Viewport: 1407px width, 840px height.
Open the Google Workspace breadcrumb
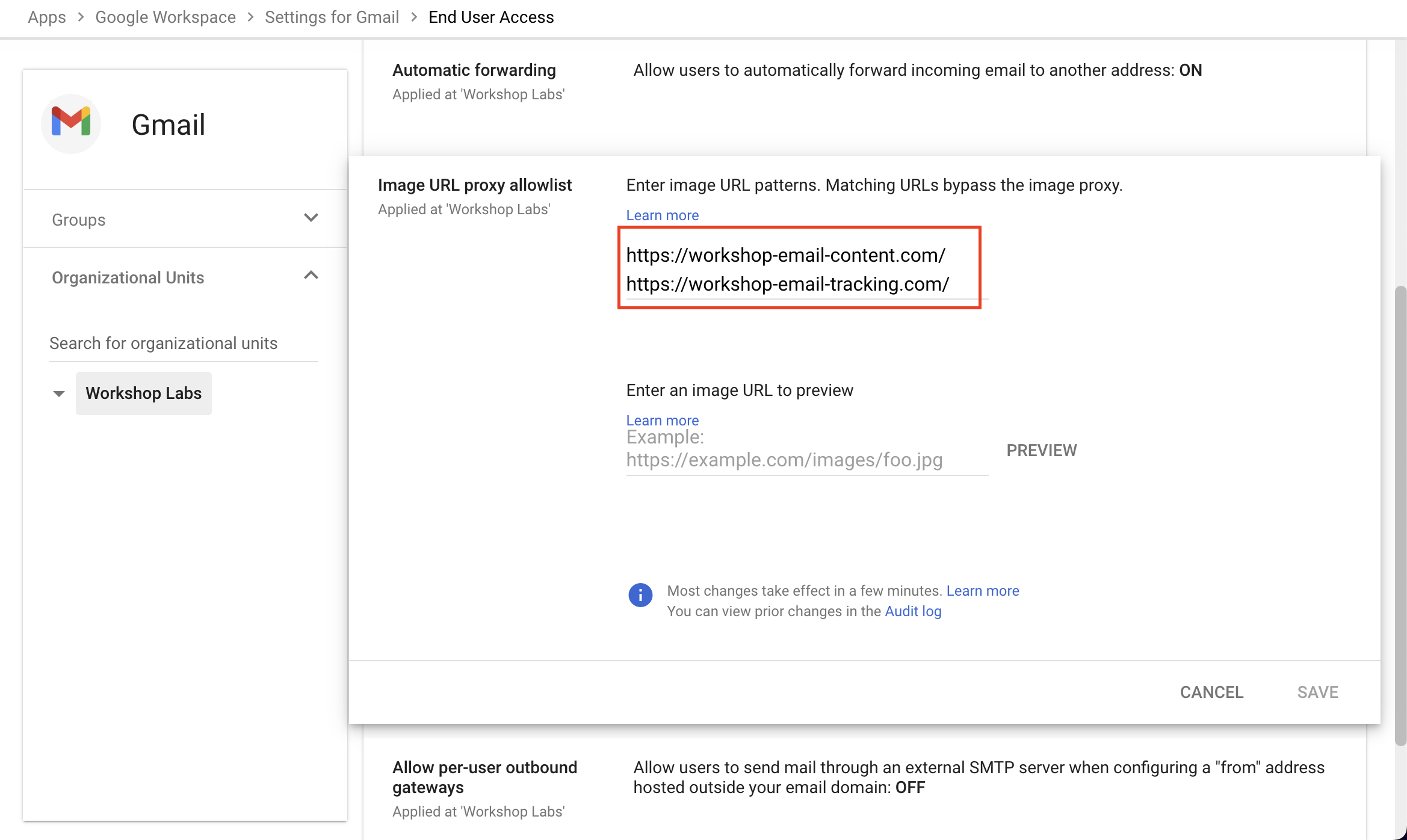coord(165,17)
